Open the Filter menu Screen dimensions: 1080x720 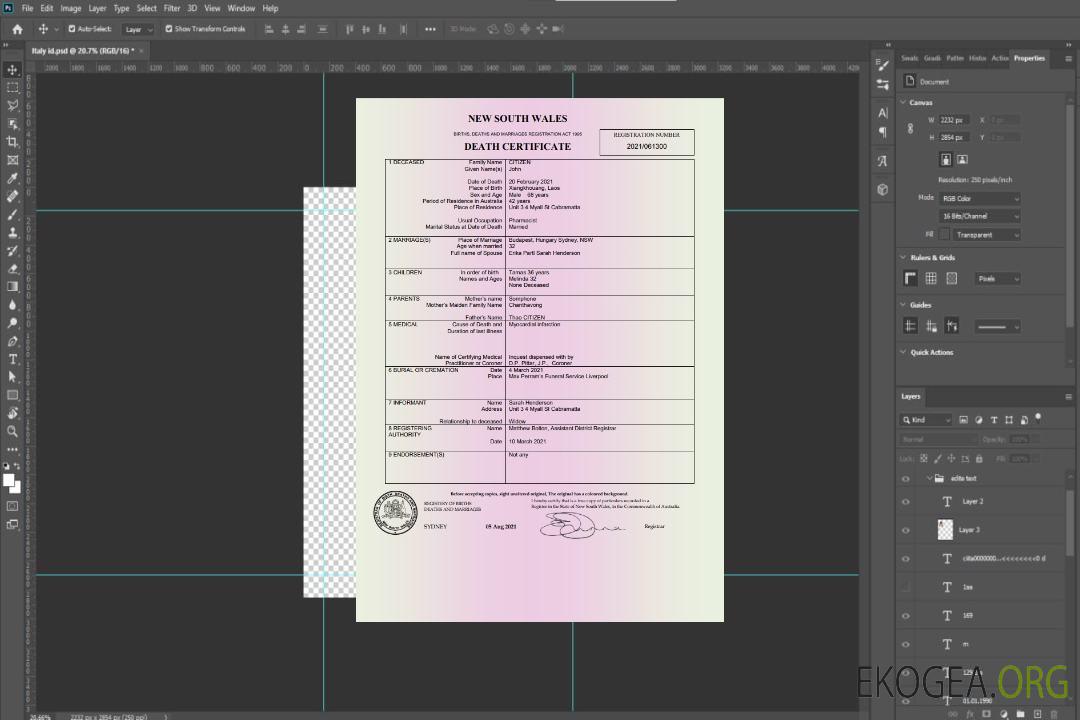172,8
